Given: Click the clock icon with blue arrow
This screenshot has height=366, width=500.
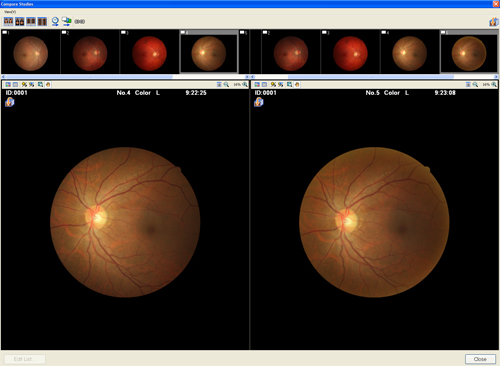Looking at the screenshot, I should click(55, 22).
